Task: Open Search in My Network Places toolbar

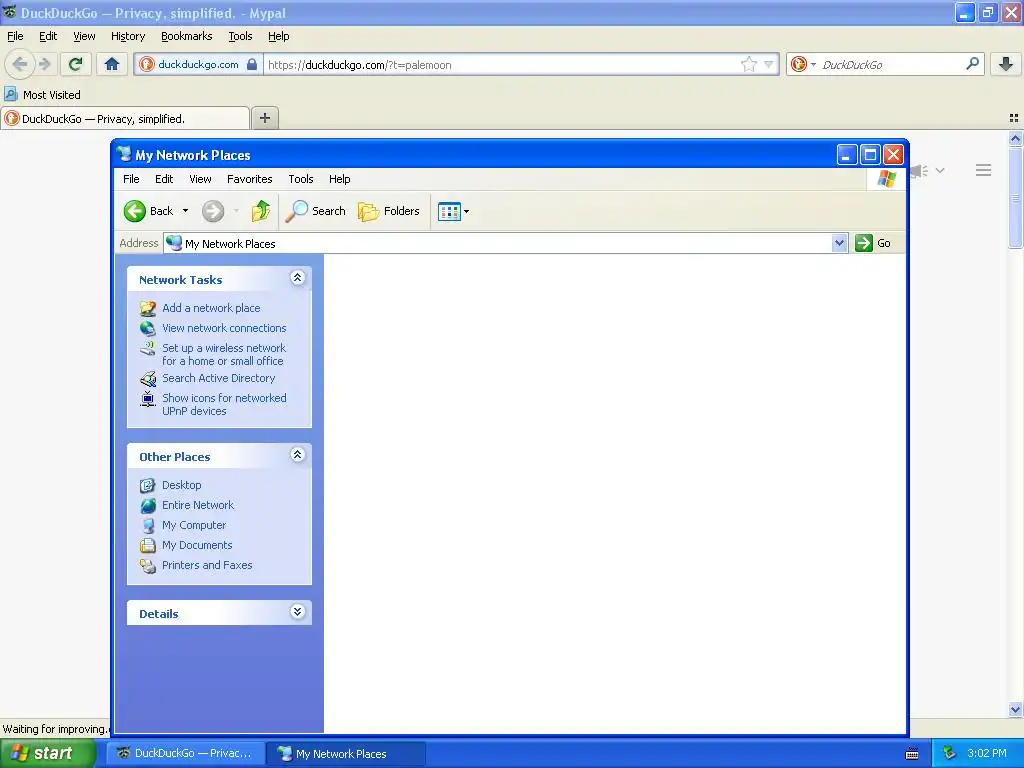Action: pyautogui.click(x=315, y=211)
